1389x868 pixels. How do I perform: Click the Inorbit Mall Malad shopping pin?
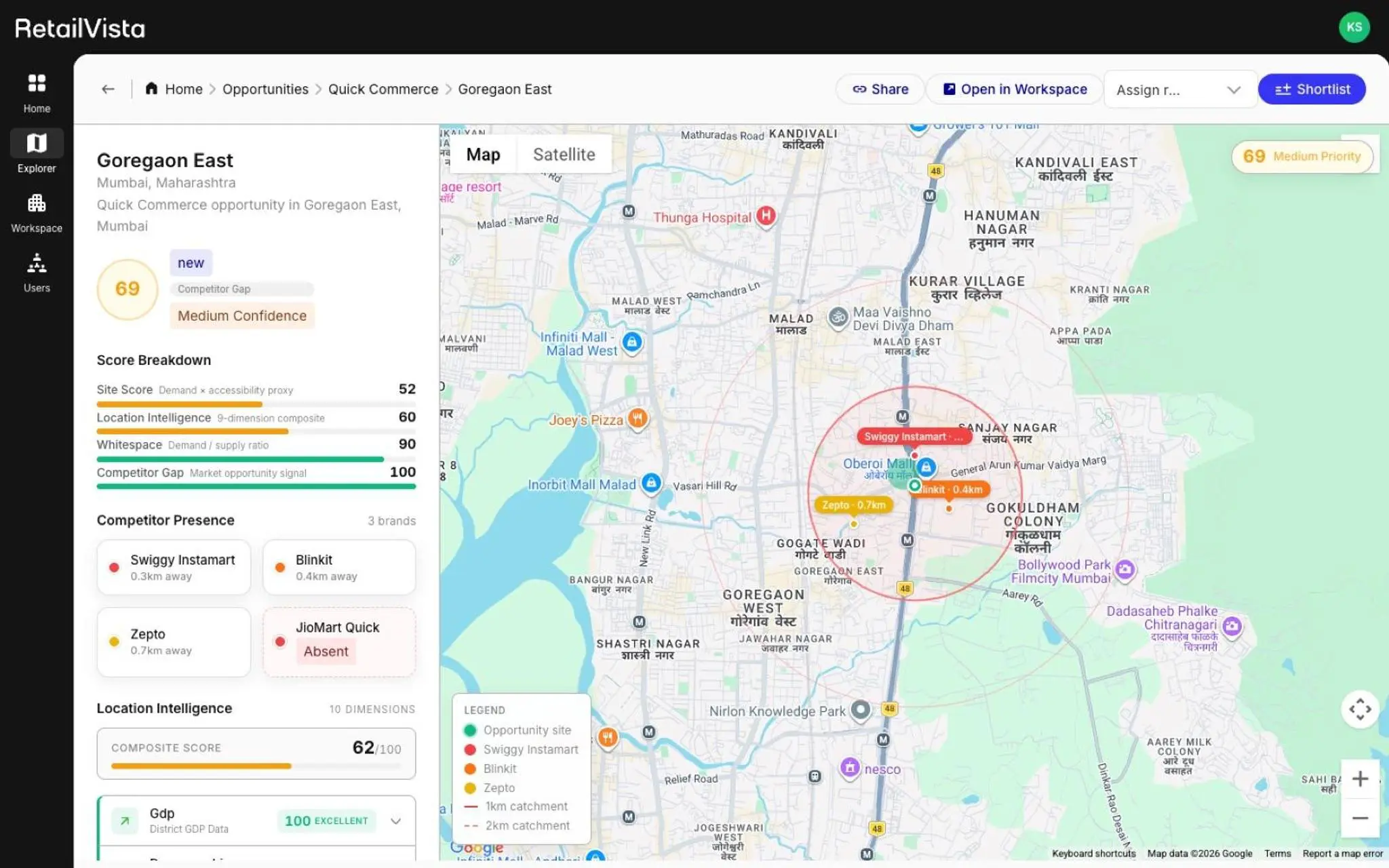(x=651, y=483)
